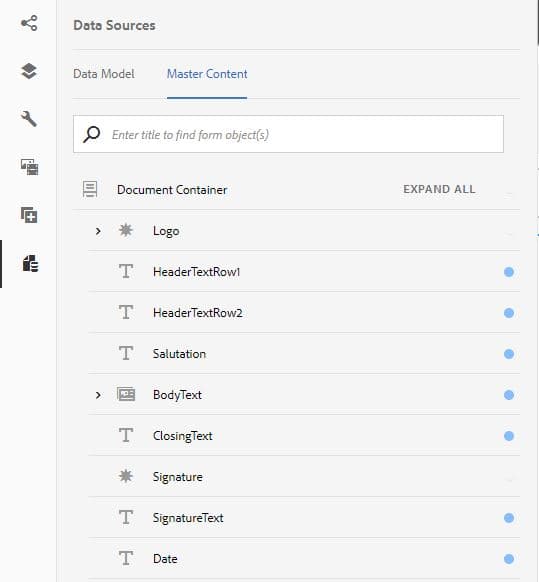The height and width of the screenshot is (582, 539).
Task: Click the blue dot beside ClosingText
Action: pos(509,436)
